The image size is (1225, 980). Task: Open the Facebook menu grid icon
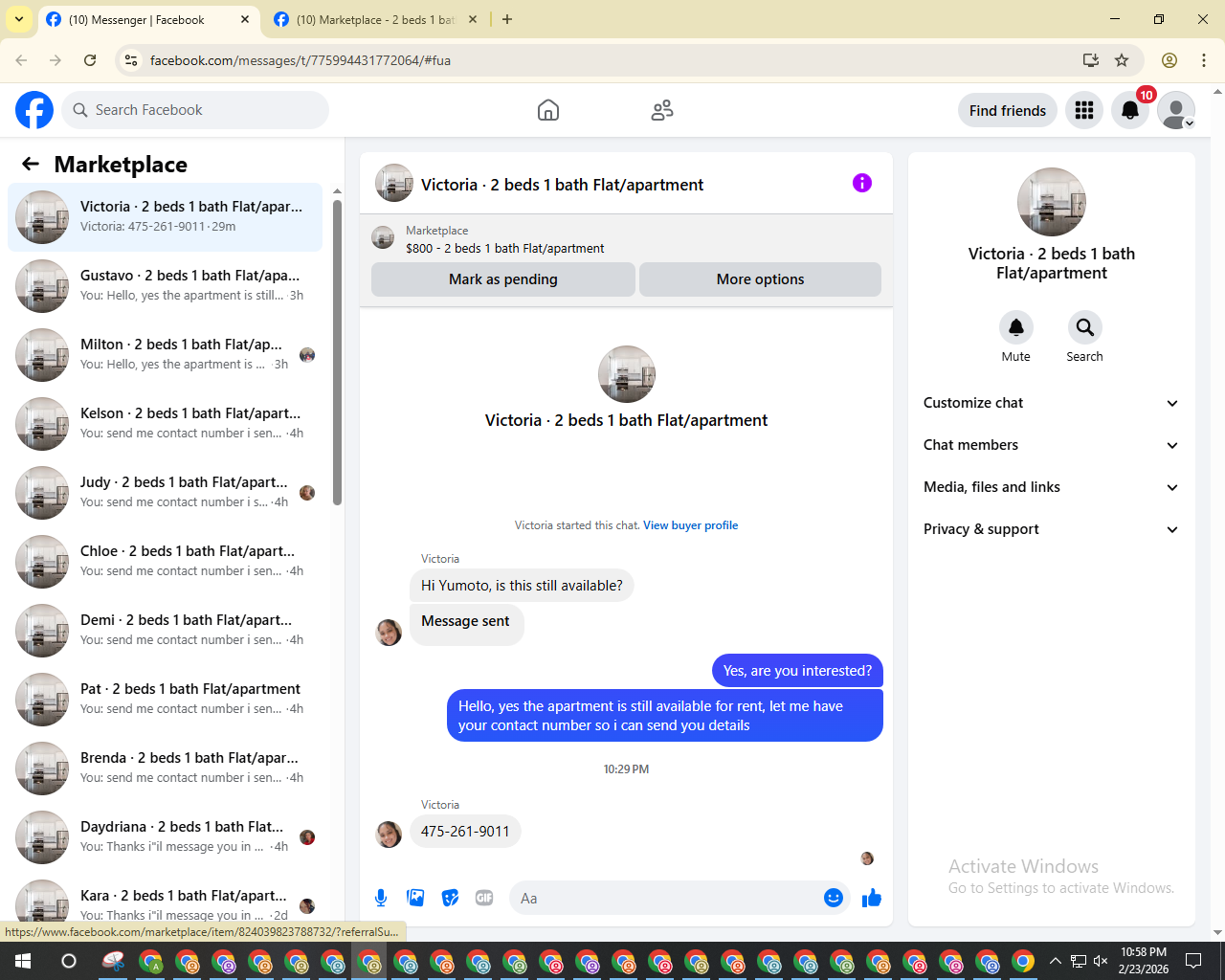pyautogui.click(x=1084, y=110)
